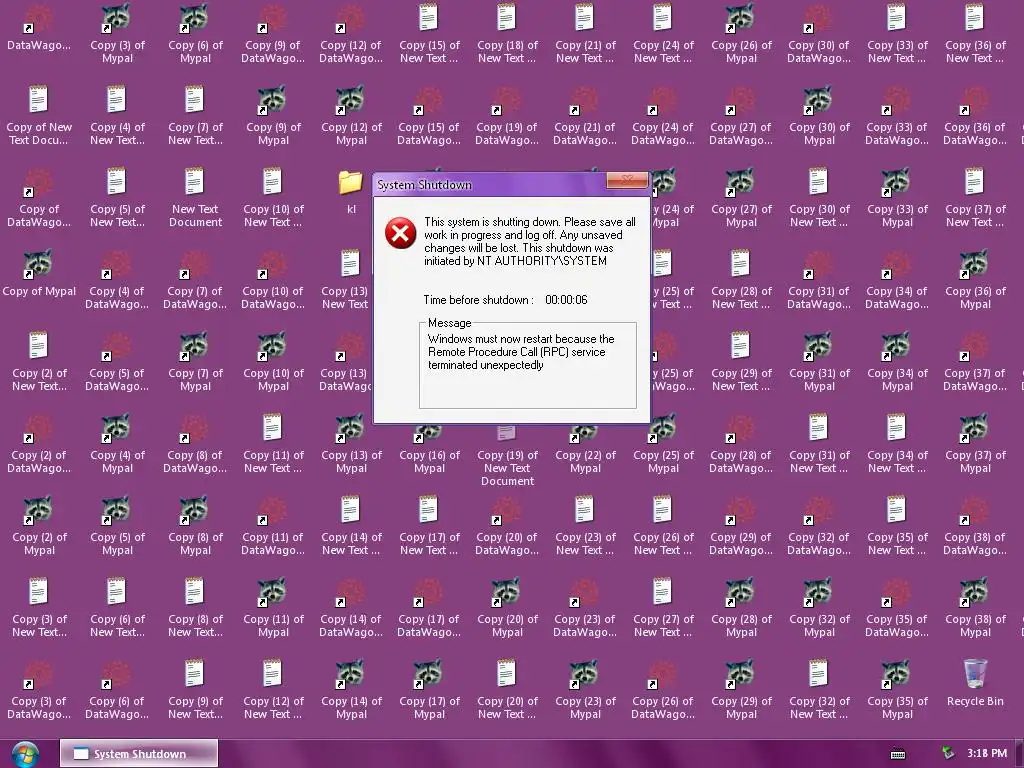This screenshot has height=768, width=1024.
Task: Select 'Copy (20) of DataWago...' shortcut
Action: [x=507, y=525]
